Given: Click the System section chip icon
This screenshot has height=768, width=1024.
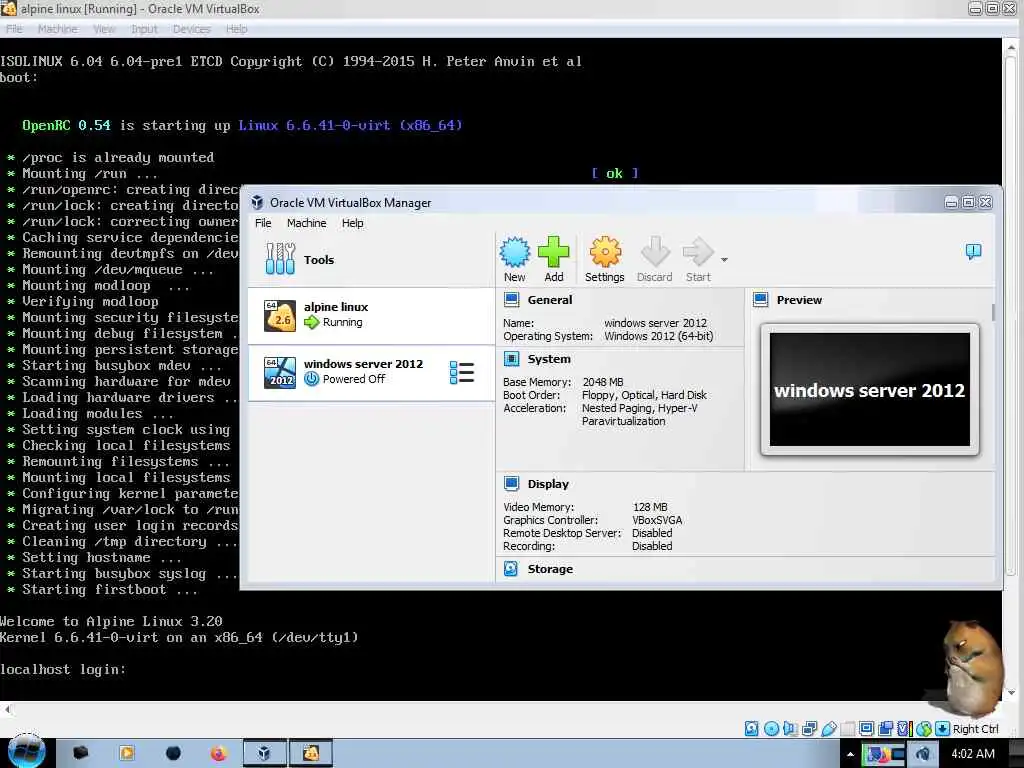Looking at the screenshot, I should coord(511,359).
